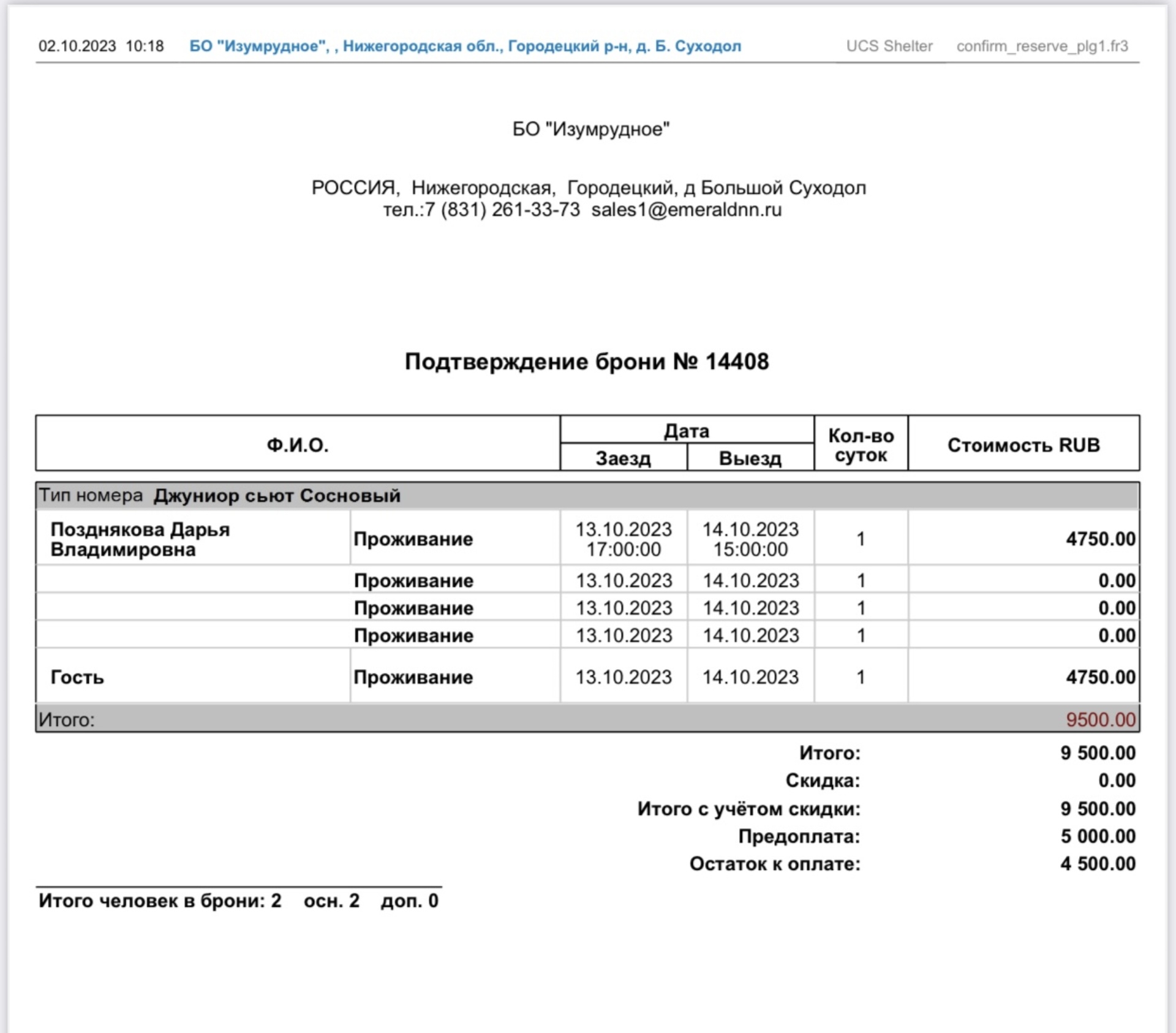The width and height of the screenshot is (1176, 1033).
Task: Click the red 9500.00 total in grey row
Action: point(1101,719)
